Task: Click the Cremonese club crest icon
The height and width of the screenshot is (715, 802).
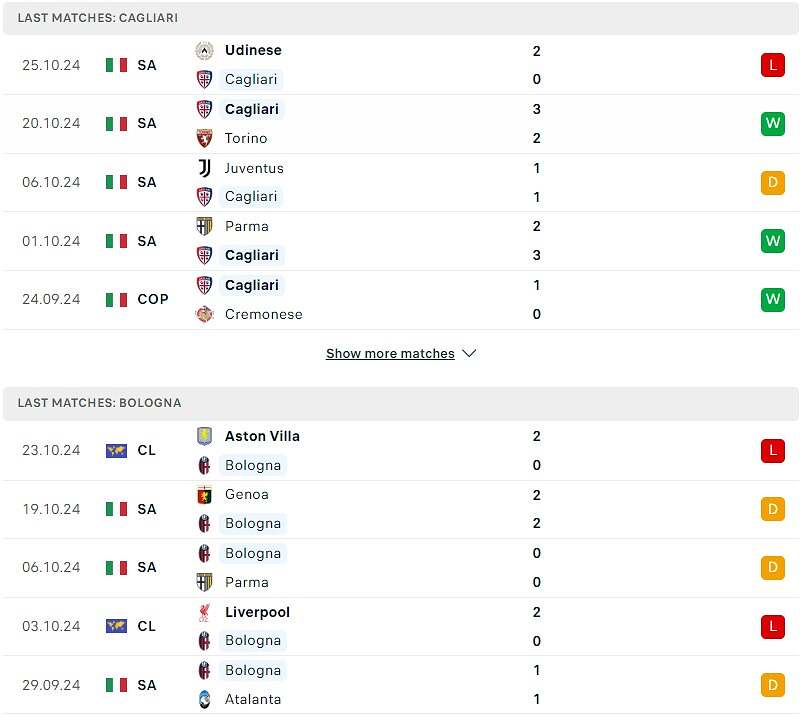Action: pyautogui.click(x=204, y=314)
